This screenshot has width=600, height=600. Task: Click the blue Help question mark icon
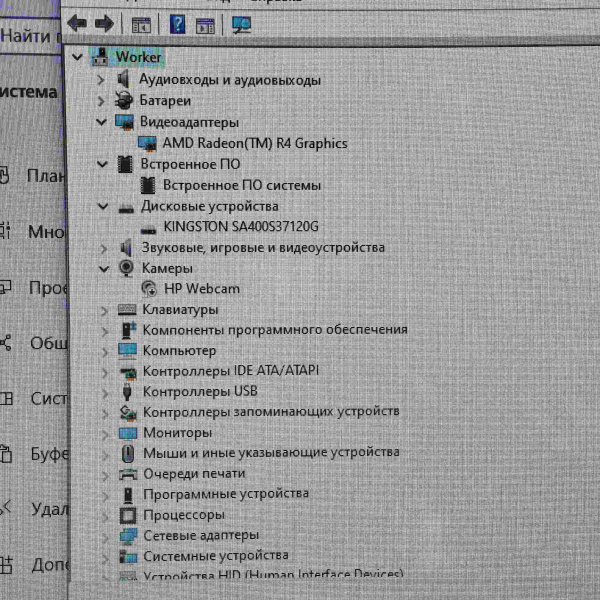(177, 24)
